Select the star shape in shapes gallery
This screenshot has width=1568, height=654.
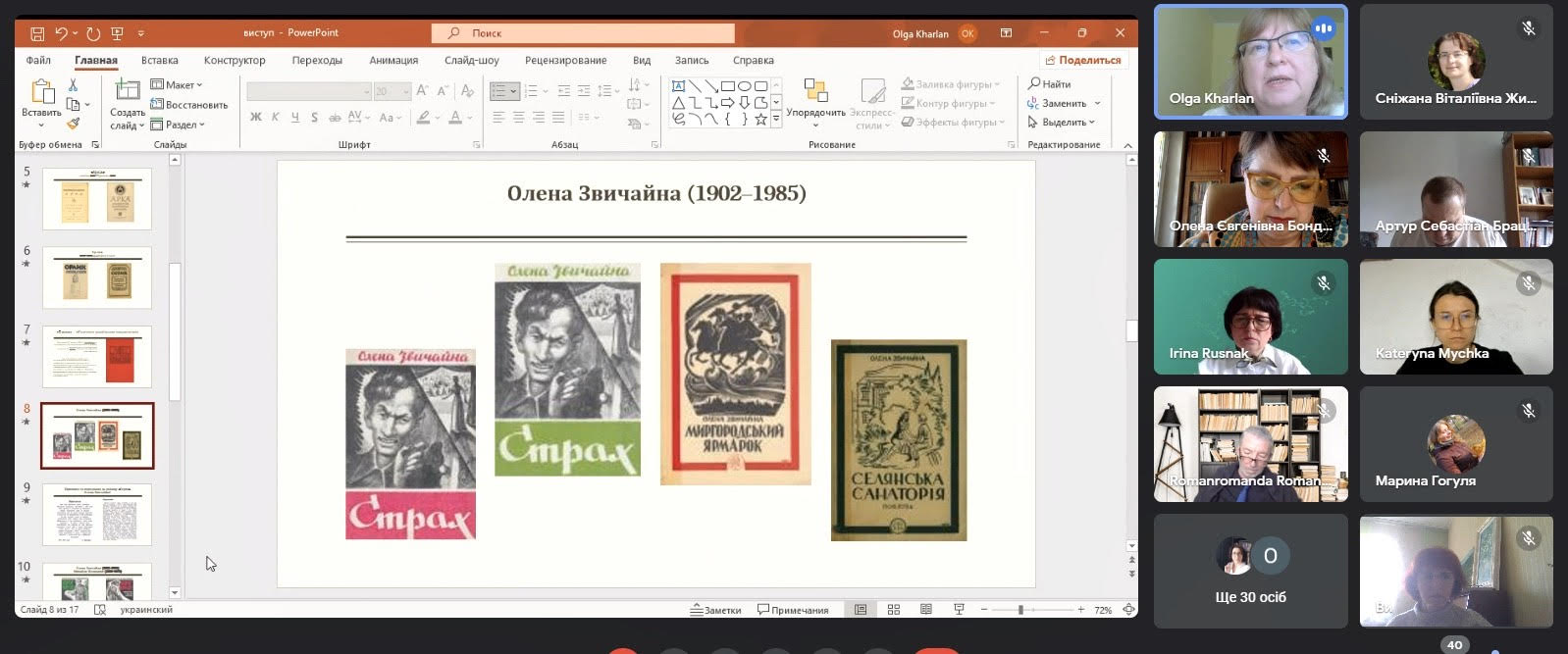760,120
